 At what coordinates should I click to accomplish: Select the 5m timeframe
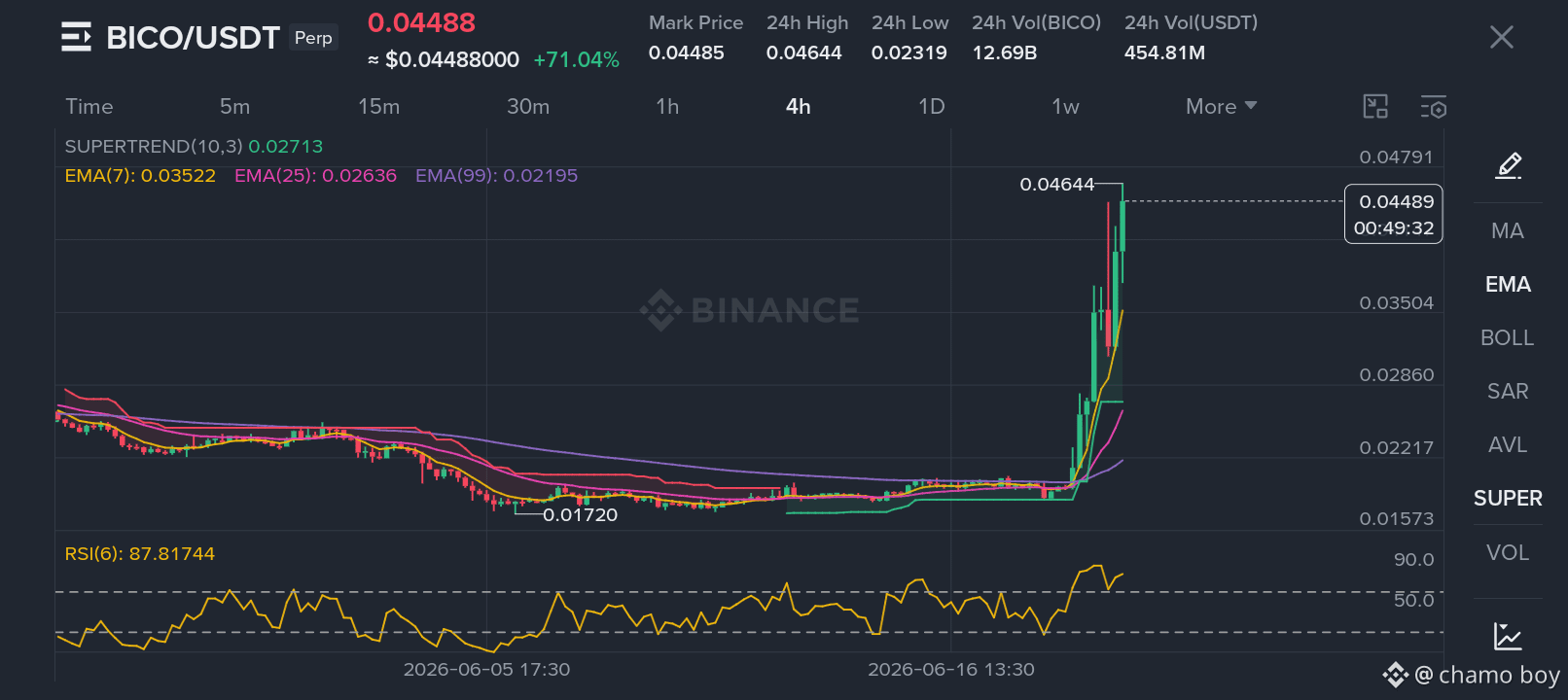pos(234,106)
